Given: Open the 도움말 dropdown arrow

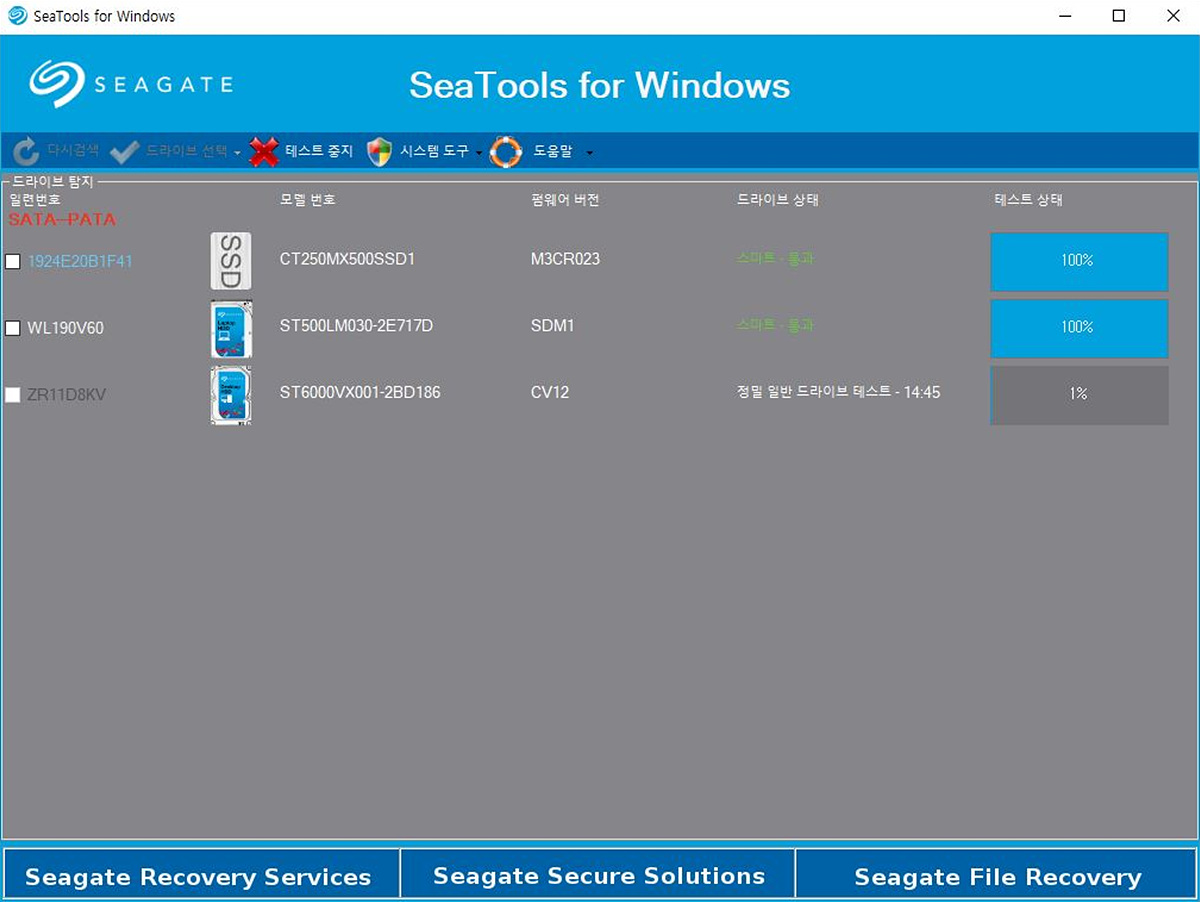Looking at the screenshot, I should coord(589,153).
